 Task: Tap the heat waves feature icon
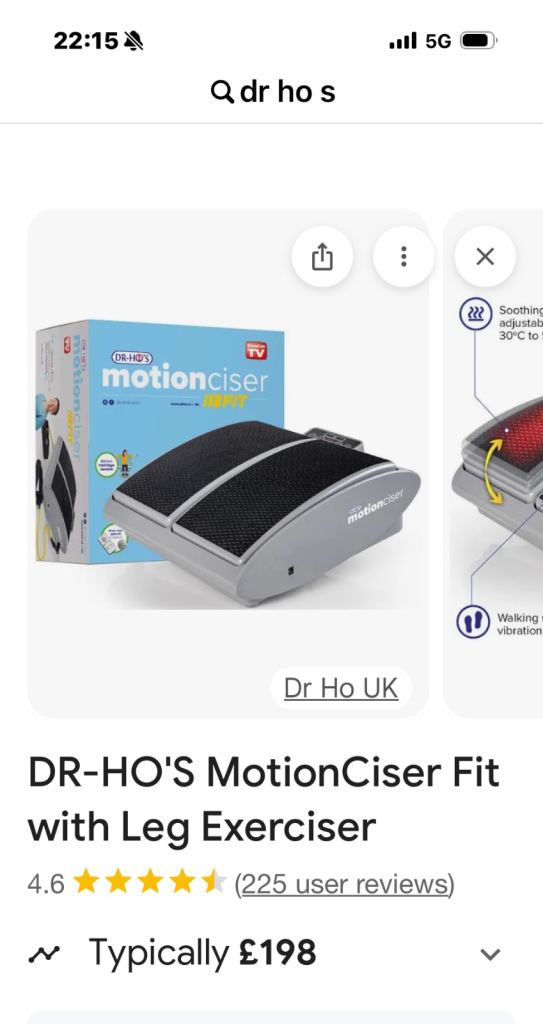tap(474, 313)
